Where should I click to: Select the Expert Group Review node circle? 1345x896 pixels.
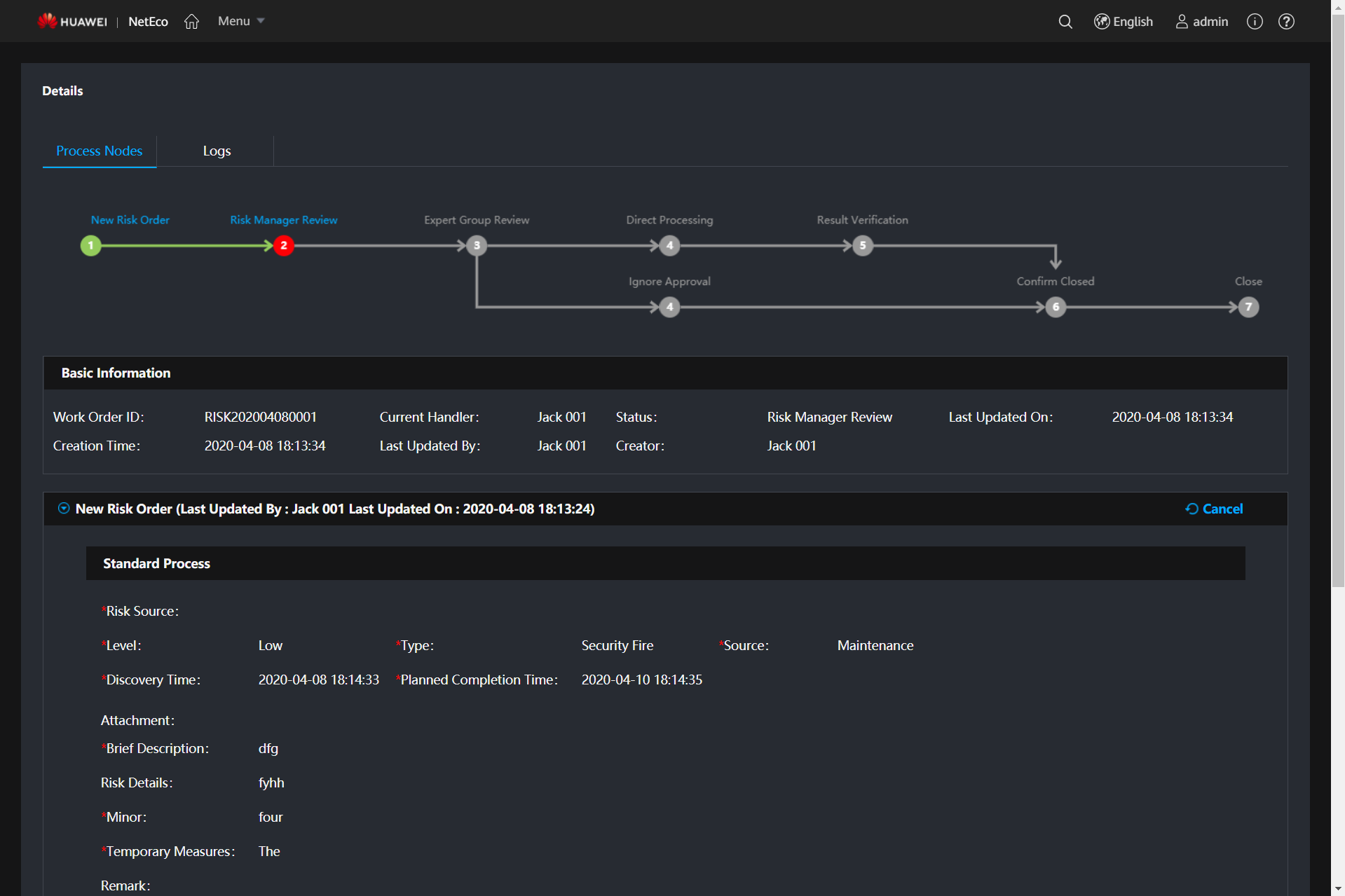coord(477,246)
